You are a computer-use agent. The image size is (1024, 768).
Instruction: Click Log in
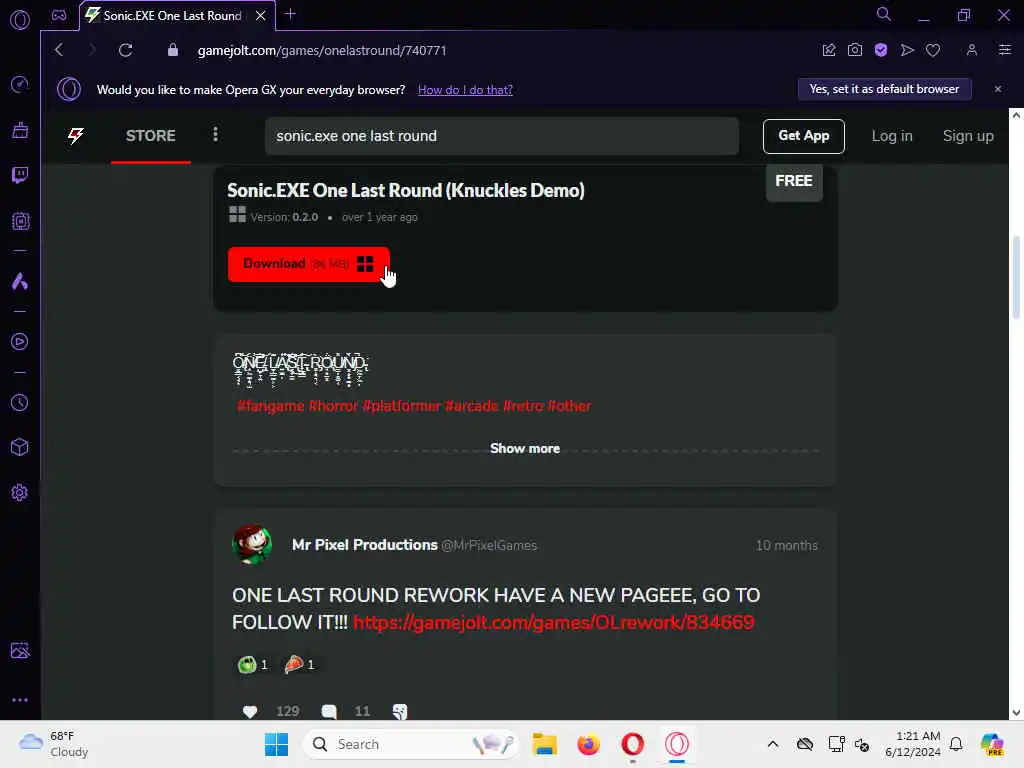(x=891, y=136)
